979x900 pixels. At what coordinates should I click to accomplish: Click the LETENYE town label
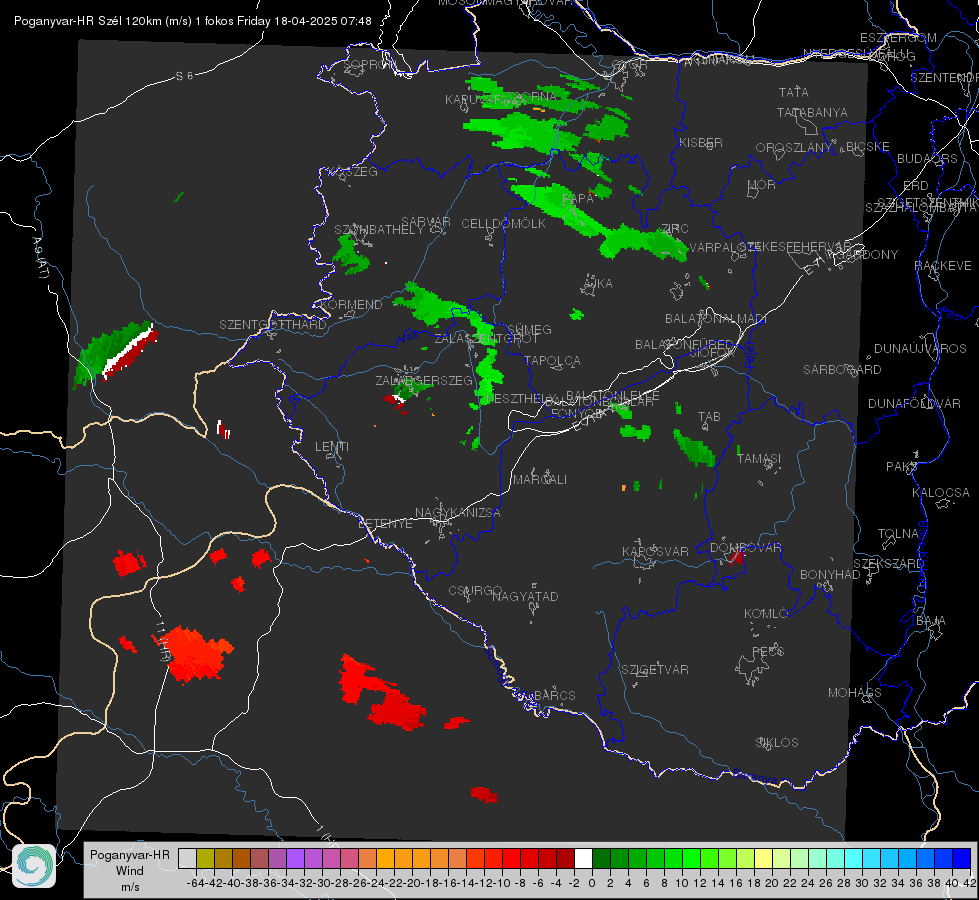(385, 523)
